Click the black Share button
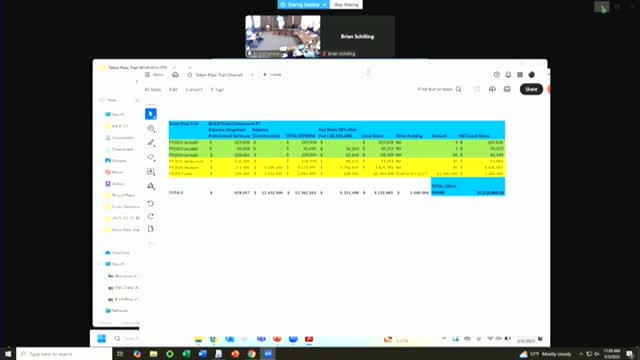This screenshot has height=360, width=640. 531,89
